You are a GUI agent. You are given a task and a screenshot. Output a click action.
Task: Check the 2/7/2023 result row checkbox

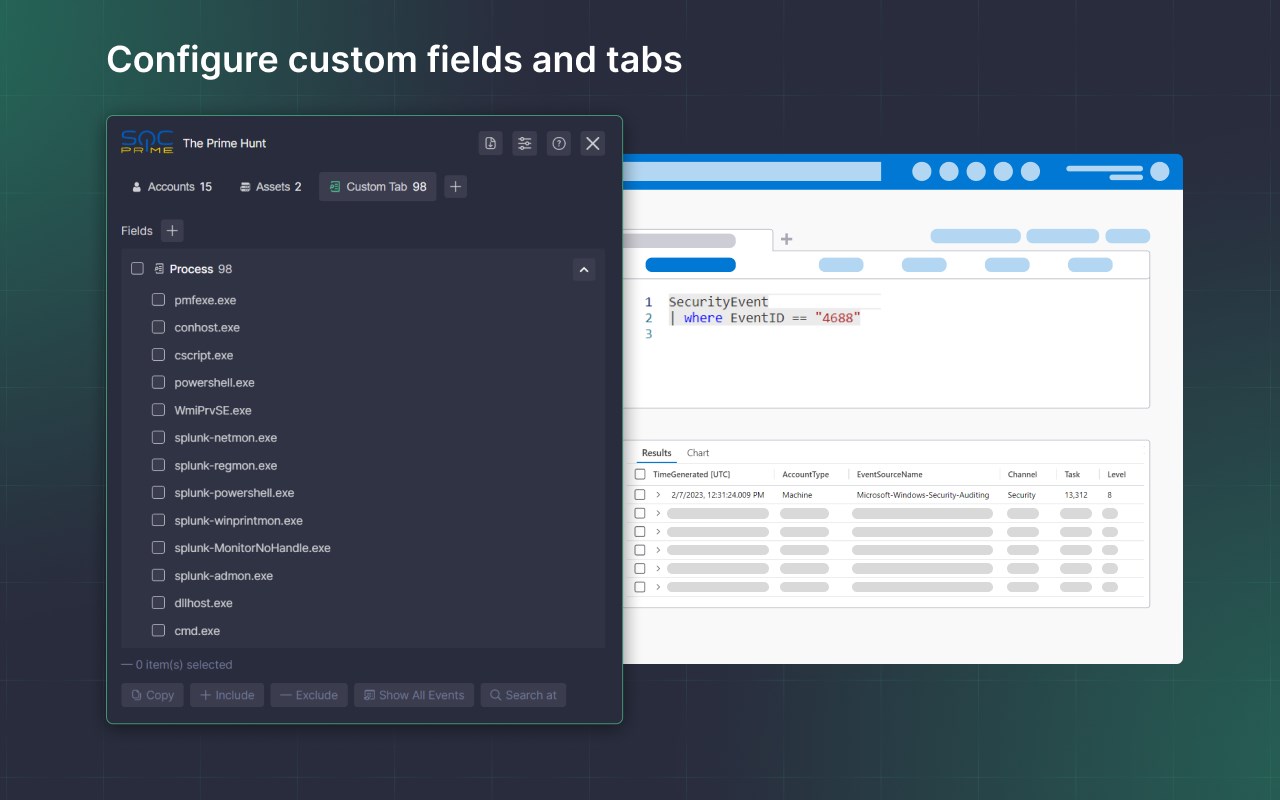pyautogui.click(x=640, y=495)
